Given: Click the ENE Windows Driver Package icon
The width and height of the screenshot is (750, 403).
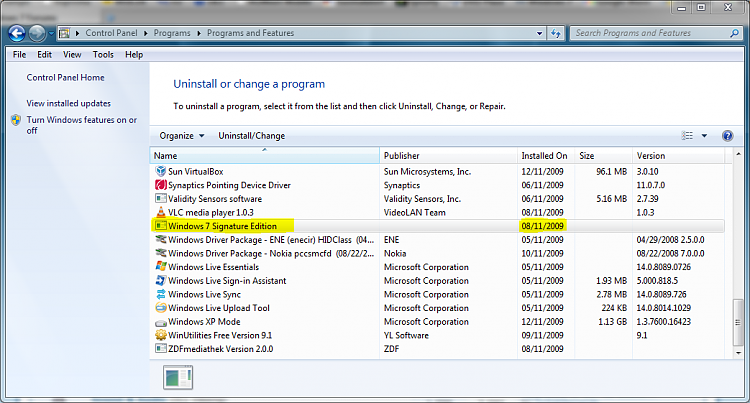Looking at the screenshot, I should pyautogui.click(x=161, y=240).
